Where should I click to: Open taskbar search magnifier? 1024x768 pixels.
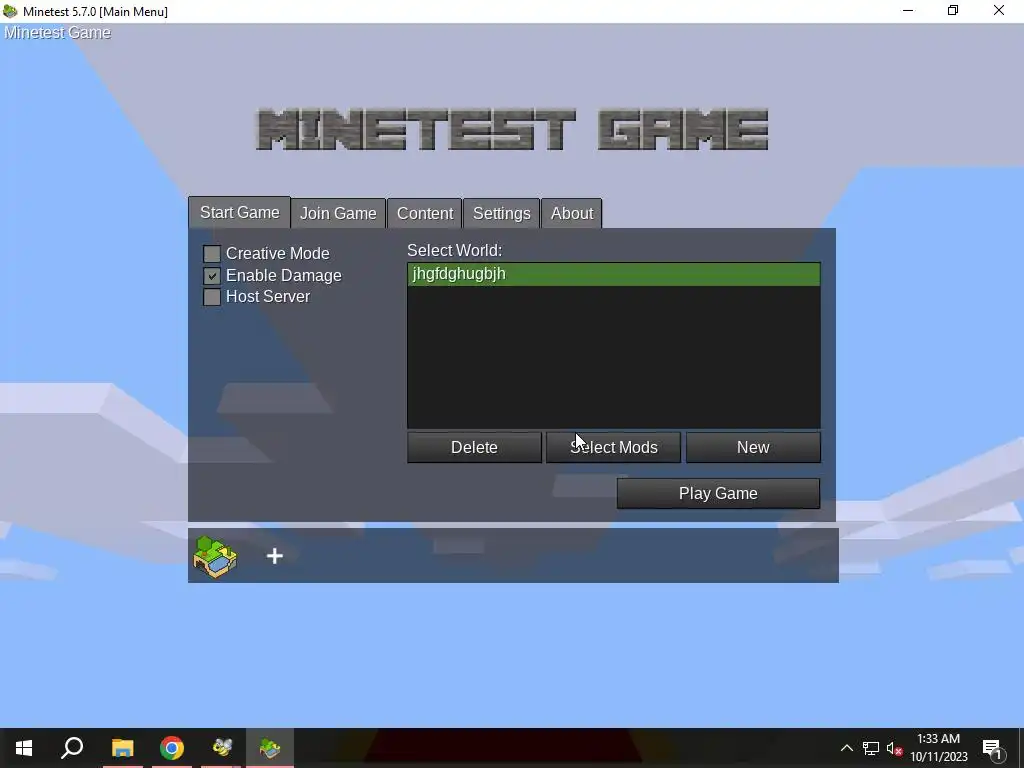tap(72, 748)
